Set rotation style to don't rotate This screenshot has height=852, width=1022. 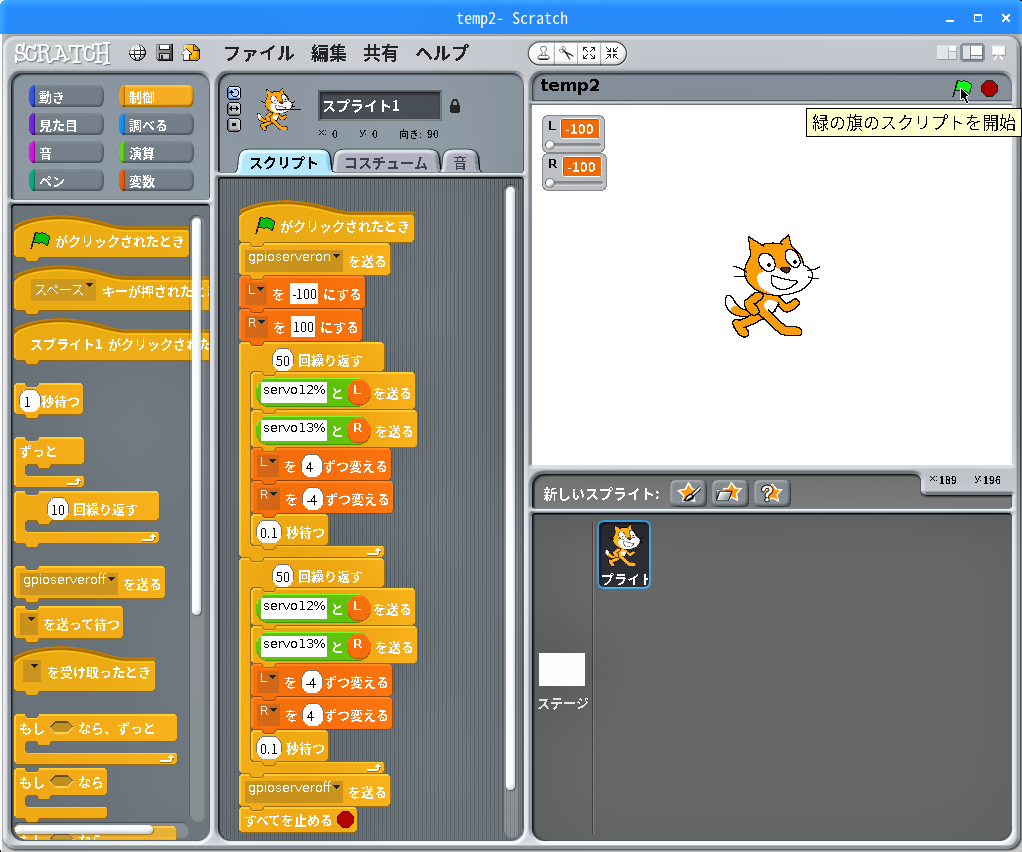pos(234,125)
